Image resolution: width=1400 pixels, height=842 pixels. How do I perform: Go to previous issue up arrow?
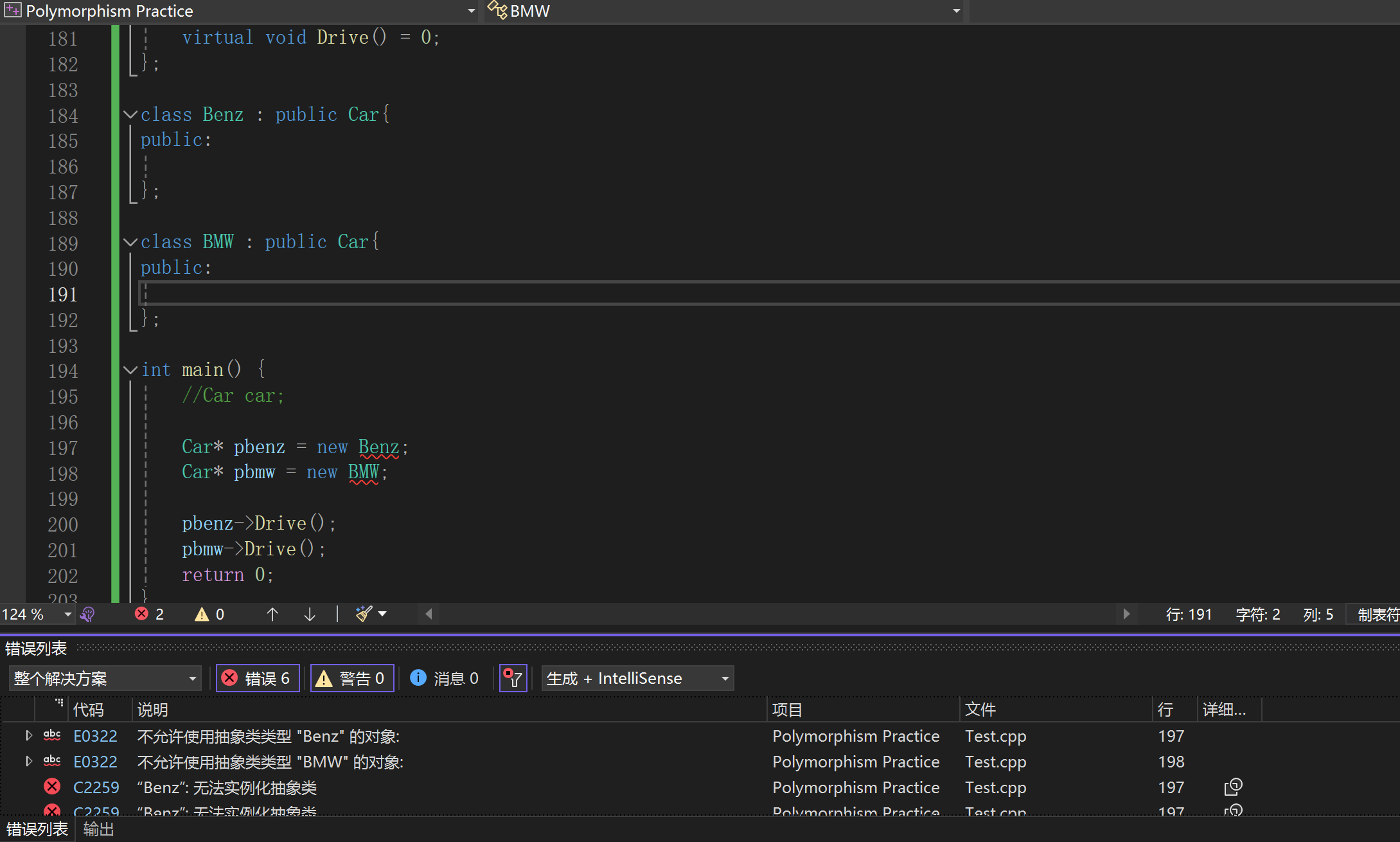tap(272, 614)
